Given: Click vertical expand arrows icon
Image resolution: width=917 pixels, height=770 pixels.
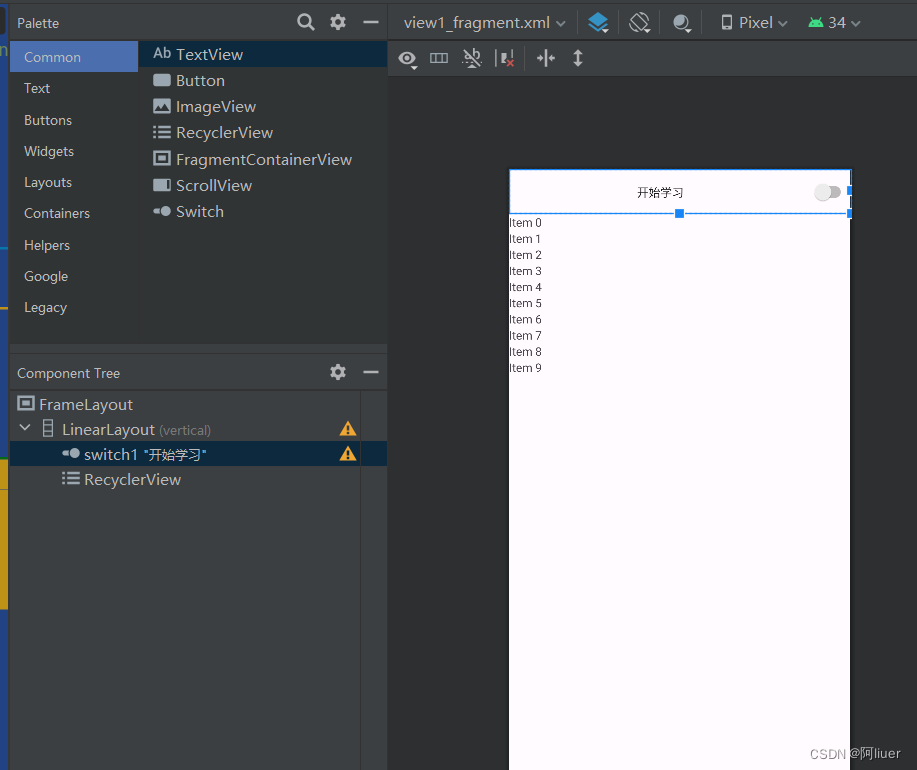Looking at the screenshot, I should click(x=578, y=58).
